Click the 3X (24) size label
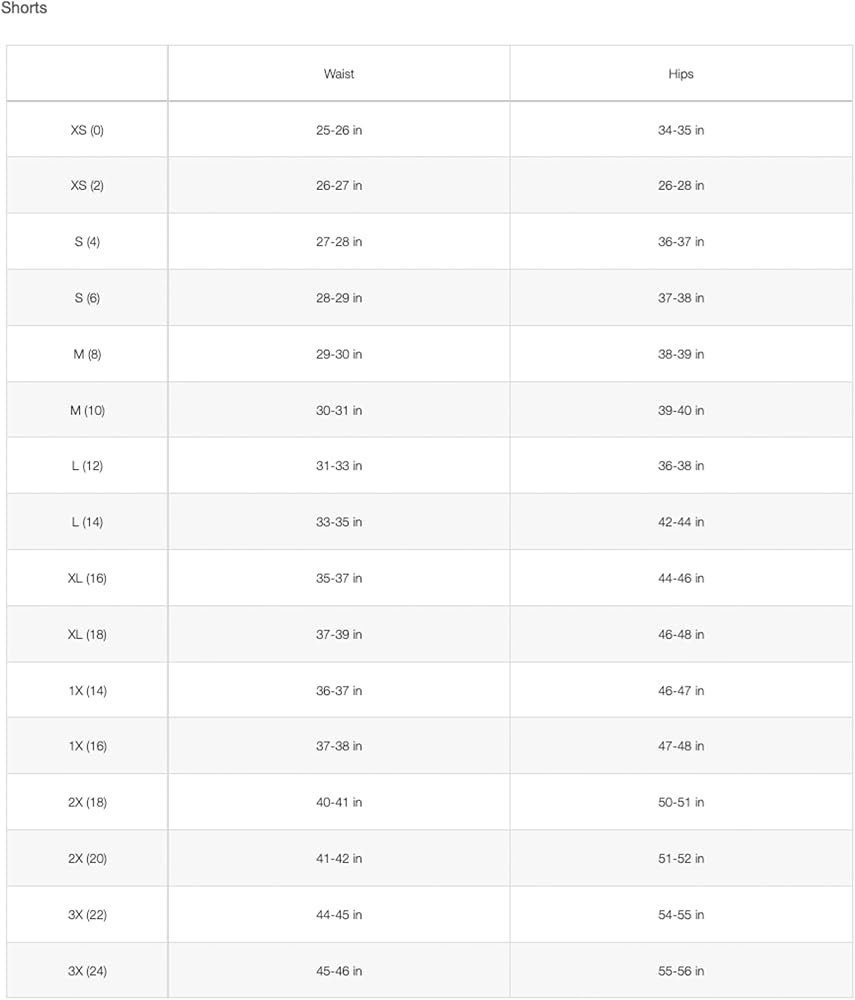The height and width of the screenshot is (1000, 855). [x=87, y=971]
